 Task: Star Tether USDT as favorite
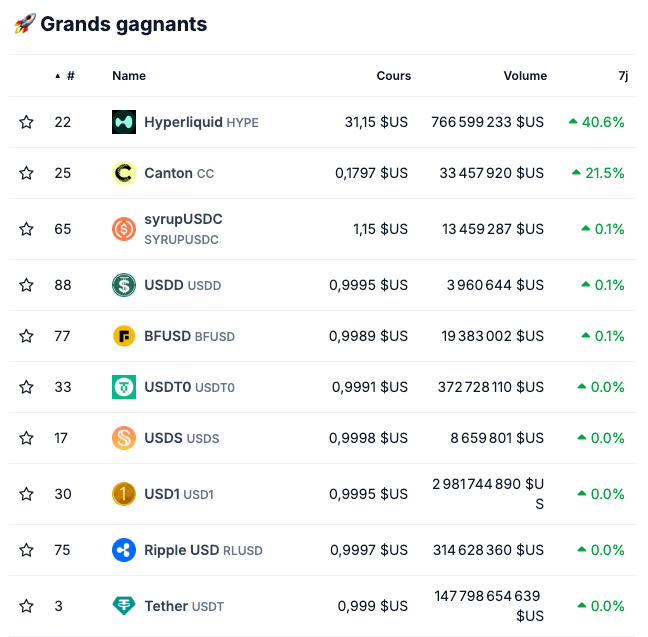tap(27, 606)
